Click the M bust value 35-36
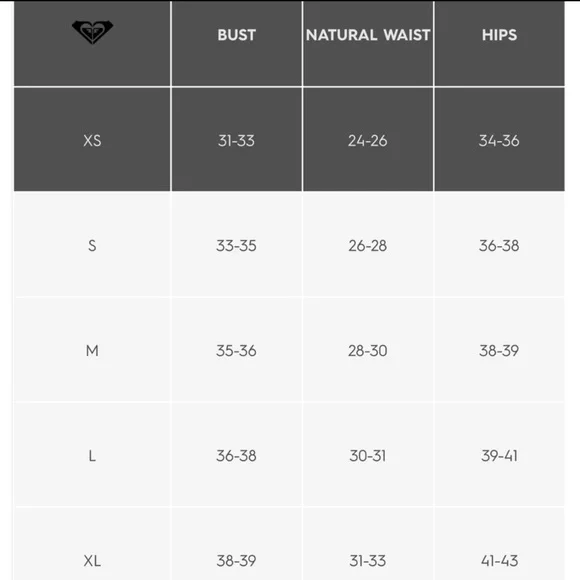The image size is (580, 580). pyautogui.click(x=236, y=351)
